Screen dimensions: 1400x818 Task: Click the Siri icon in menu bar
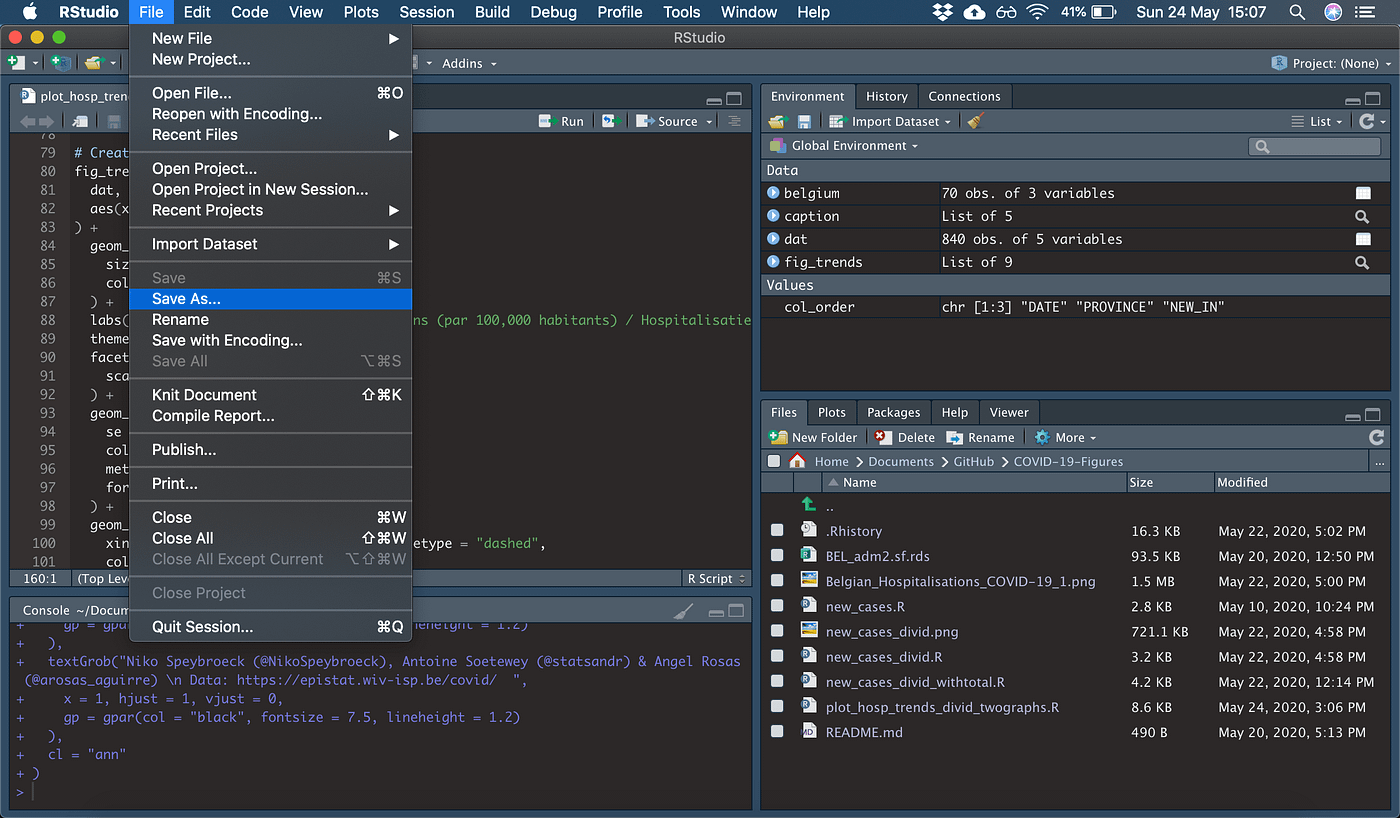click(1333, 12)
